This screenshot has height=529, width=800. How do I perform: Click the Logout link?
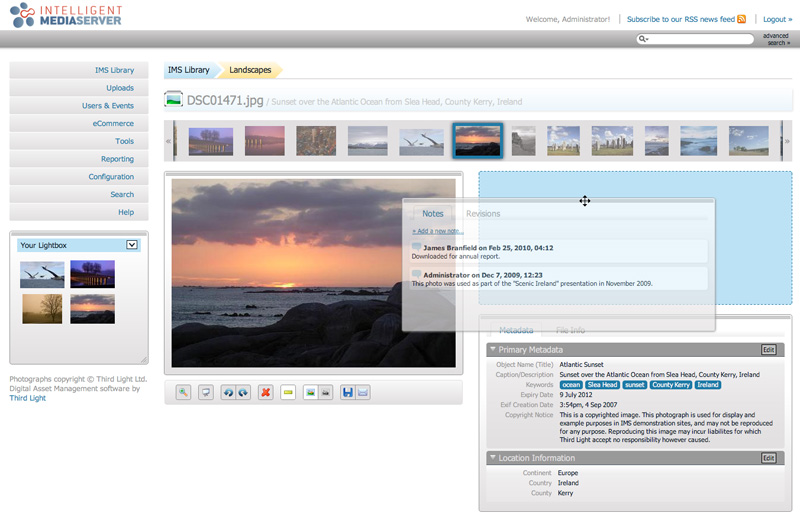[778, 19]
